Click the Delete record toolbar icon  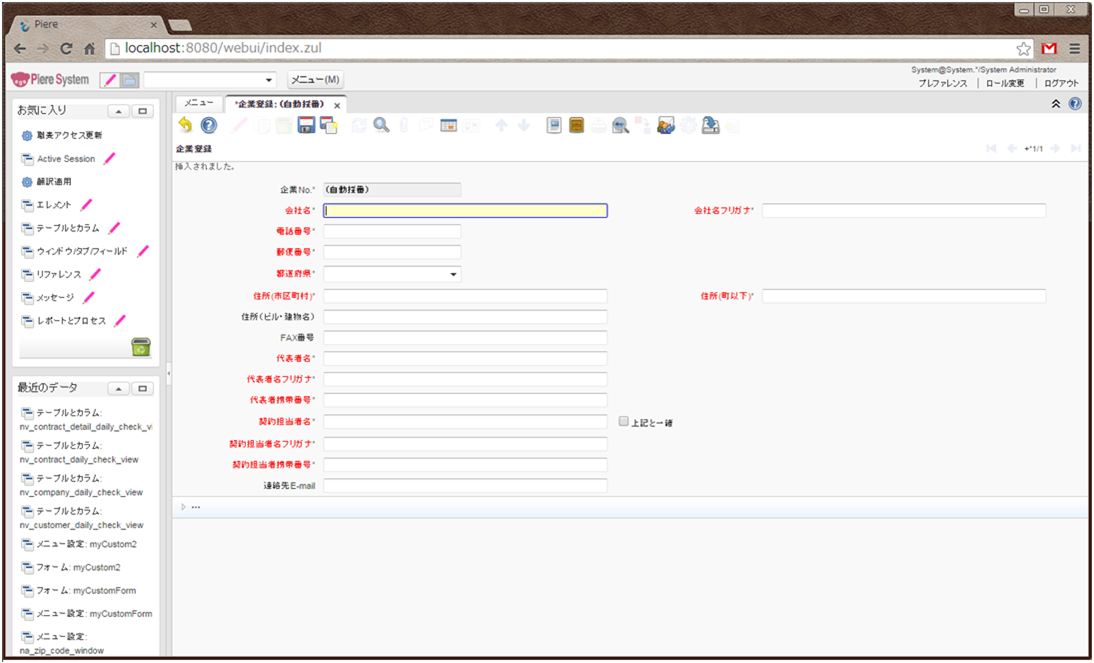click(283, 126)
